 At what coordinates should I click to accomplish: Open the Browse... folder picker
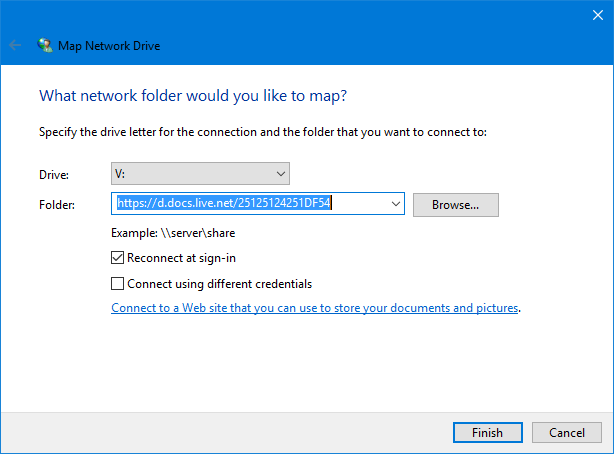click(456, 205)
